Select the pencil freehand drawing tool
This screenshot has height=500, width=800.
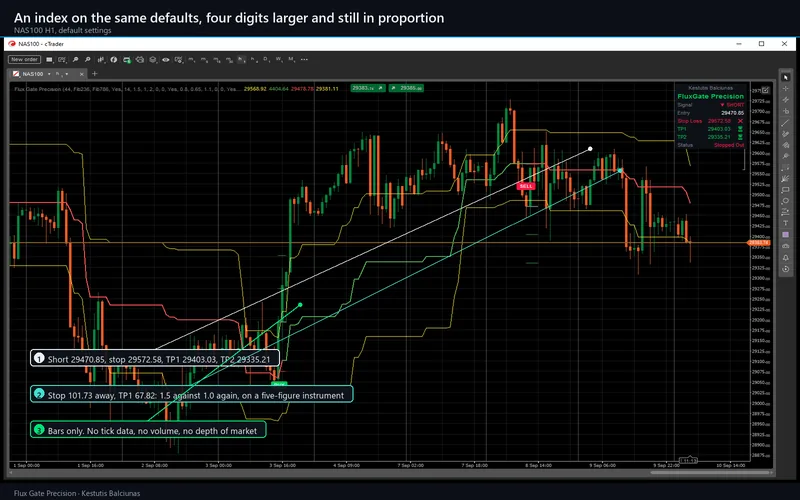[x=786, y=134]
